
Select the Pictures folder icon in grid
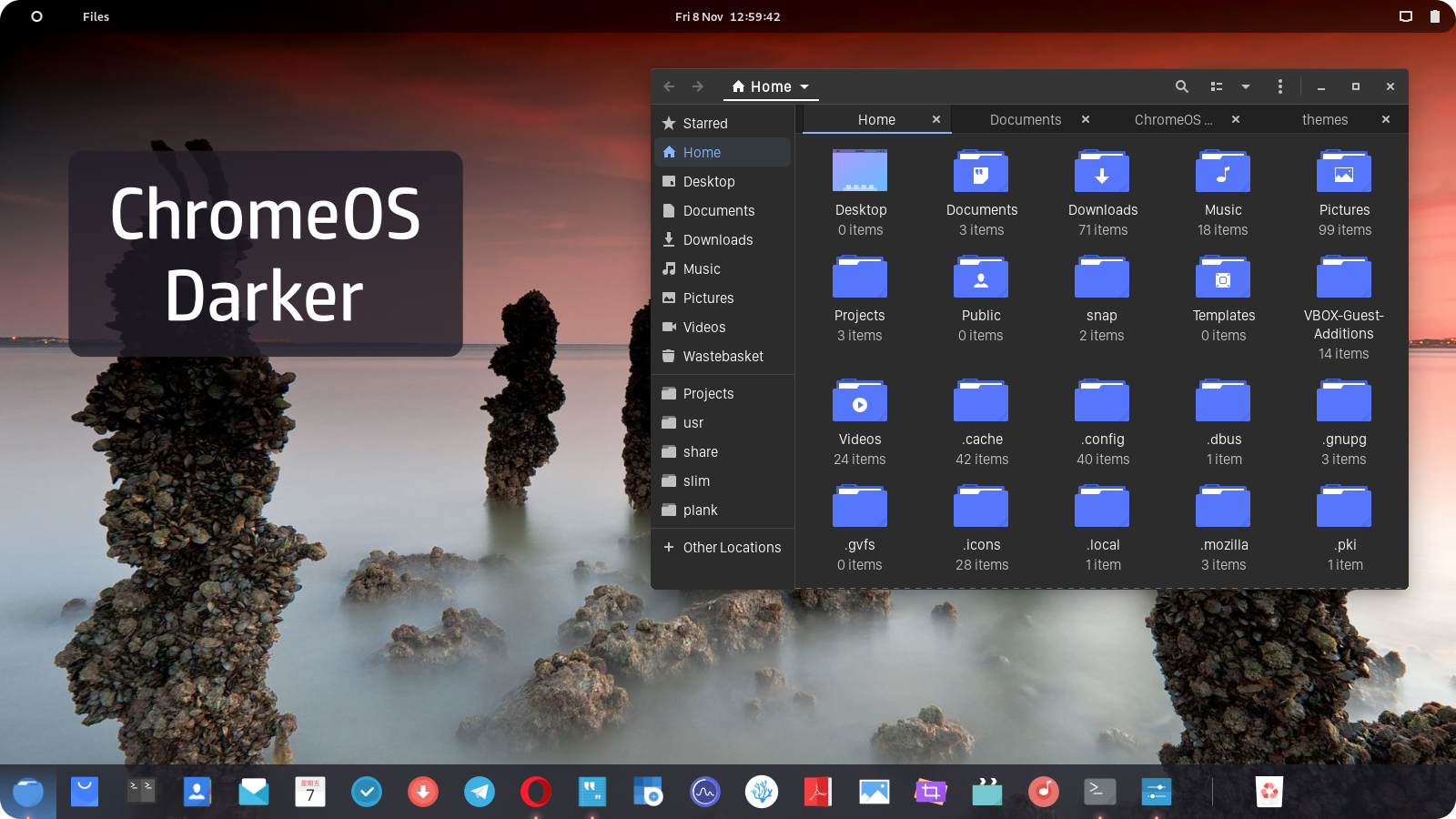tap(1344, 171)
